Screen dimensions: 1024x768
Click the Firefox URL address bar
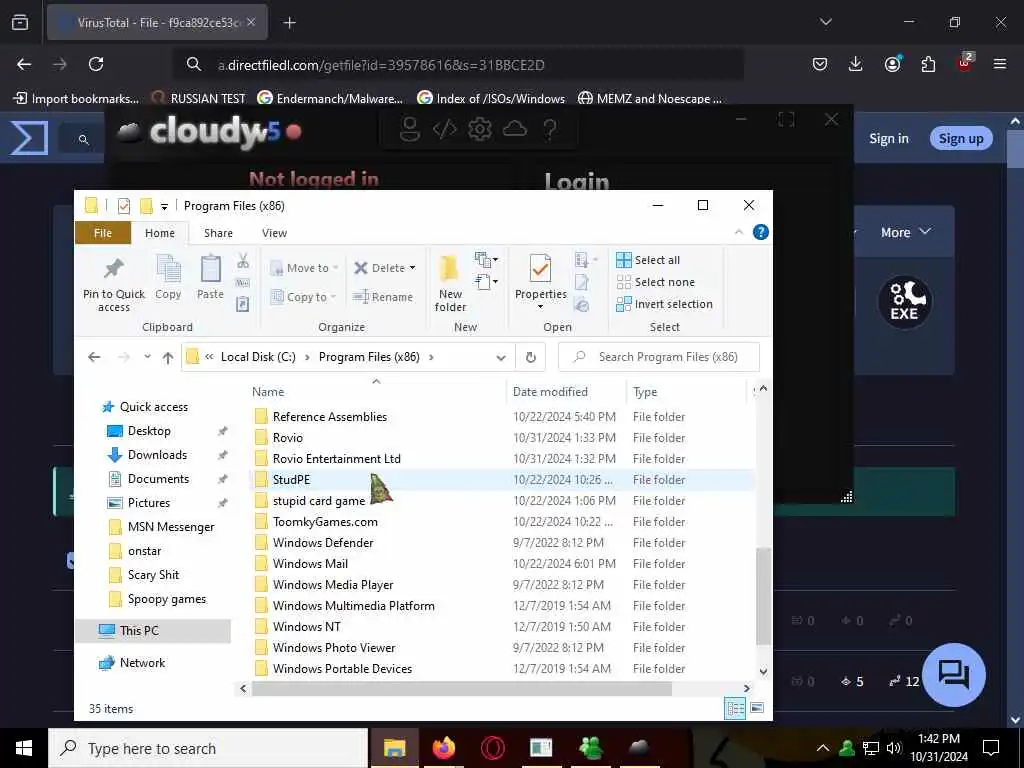(x=457, y=65)
